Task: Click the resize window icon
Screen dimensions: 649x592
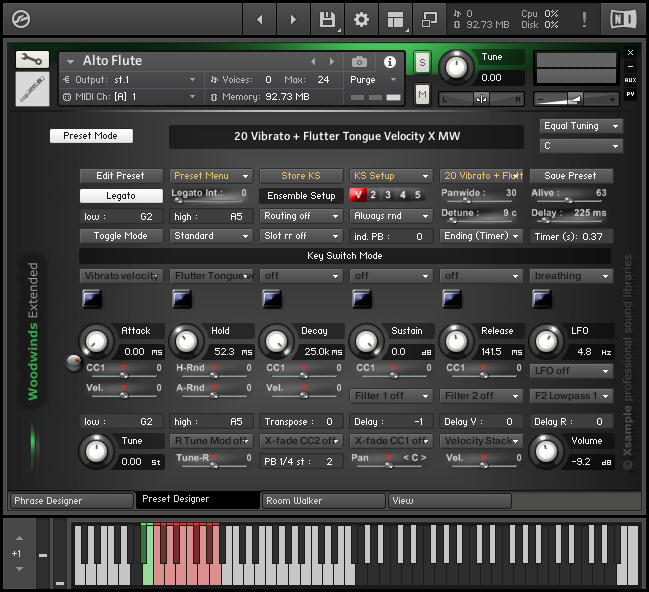Action: pos(429,19)
